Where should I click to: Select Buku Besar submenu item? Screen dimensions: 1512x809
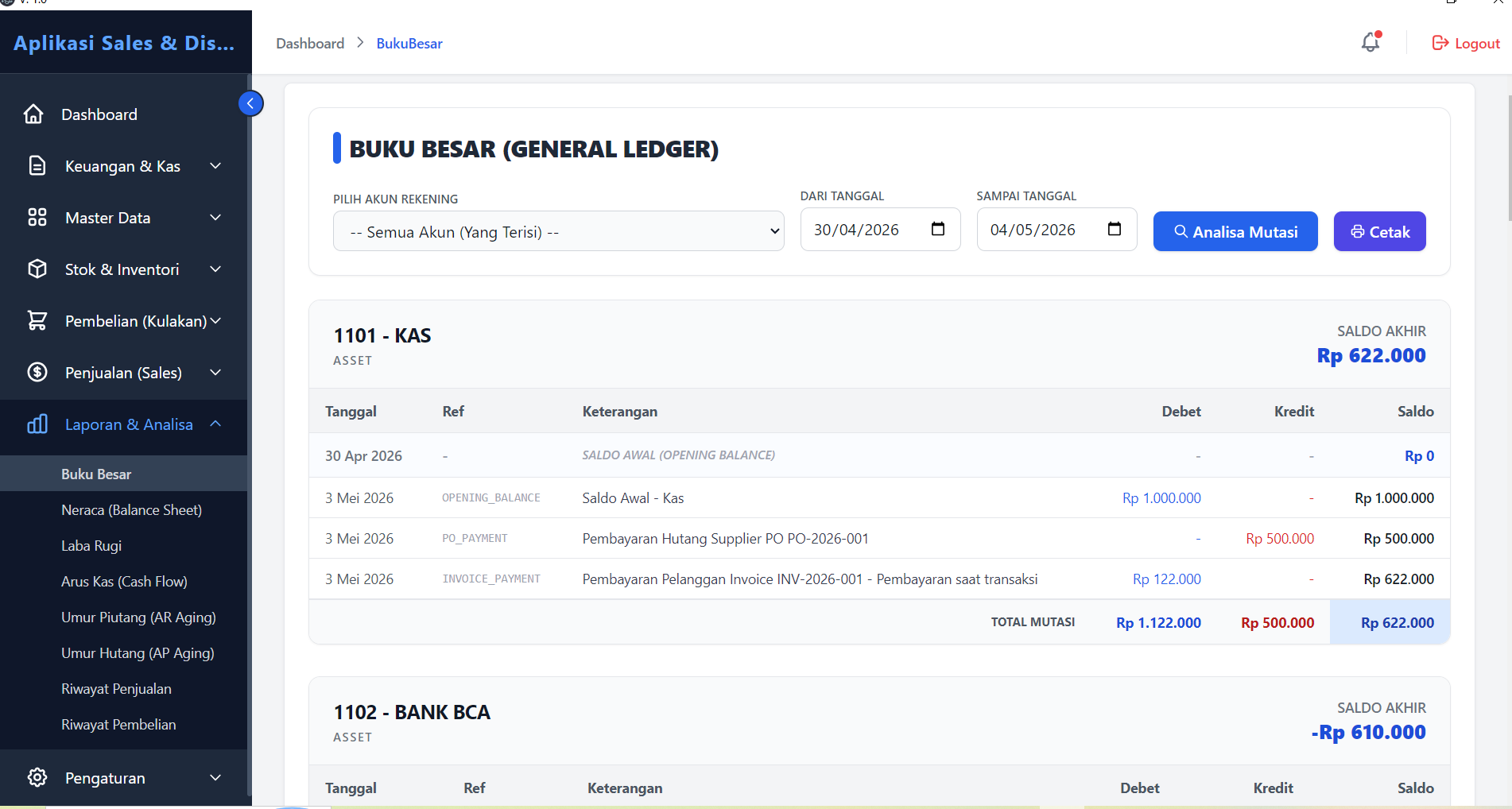click(x=123, y=474)
